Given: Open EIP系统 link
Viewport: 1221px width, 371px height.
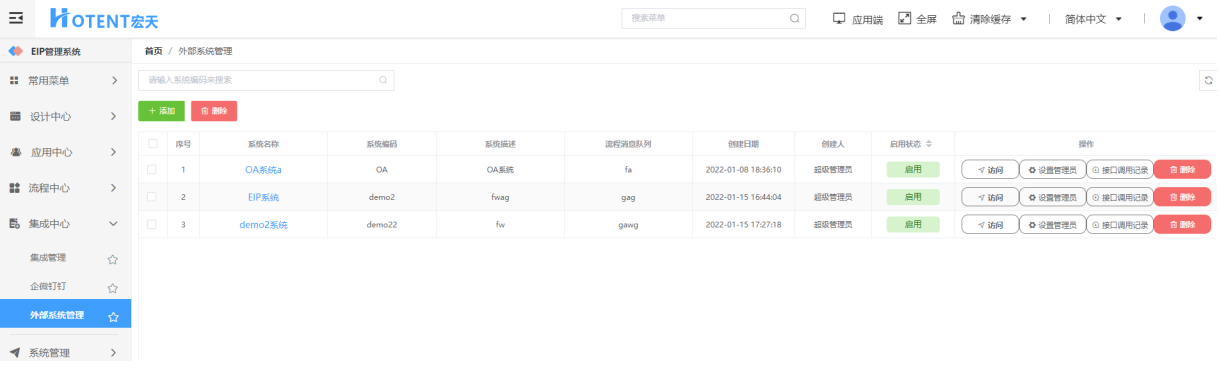Looking at the screenshot, I should click(x=264, y=197).
